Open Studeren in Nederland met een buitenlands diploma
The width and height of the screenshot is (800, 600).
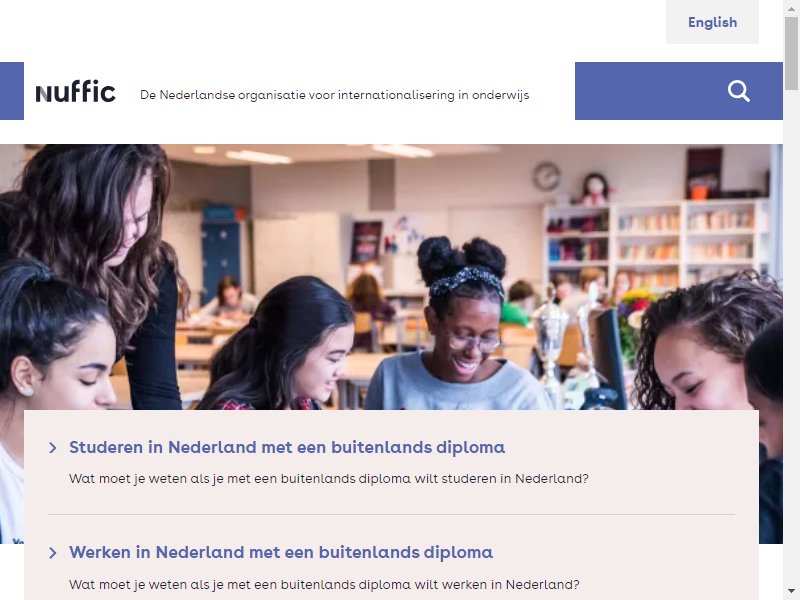tap(287, 447)
